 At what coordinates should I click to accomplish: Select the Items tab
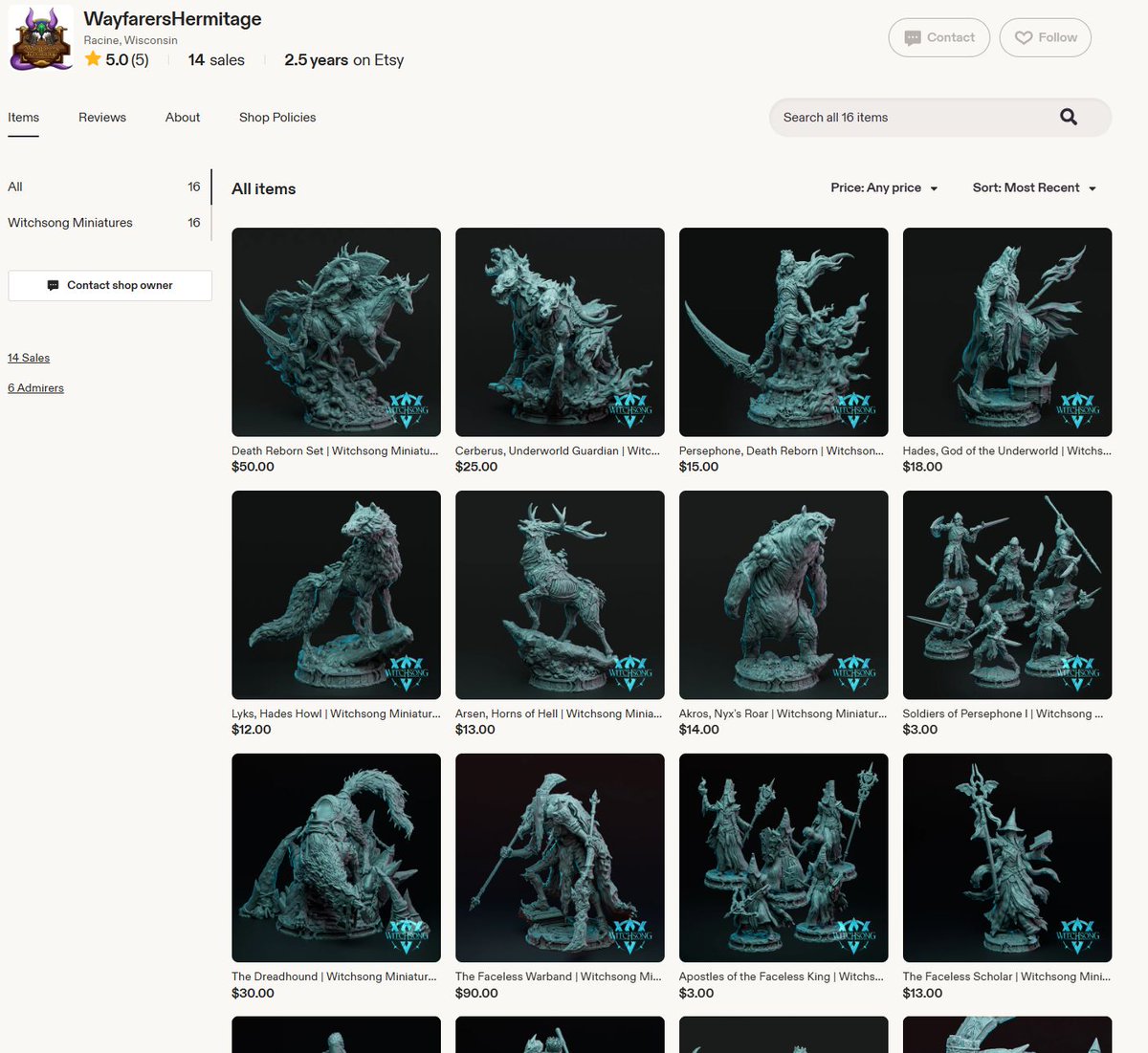tap(23, 117)
